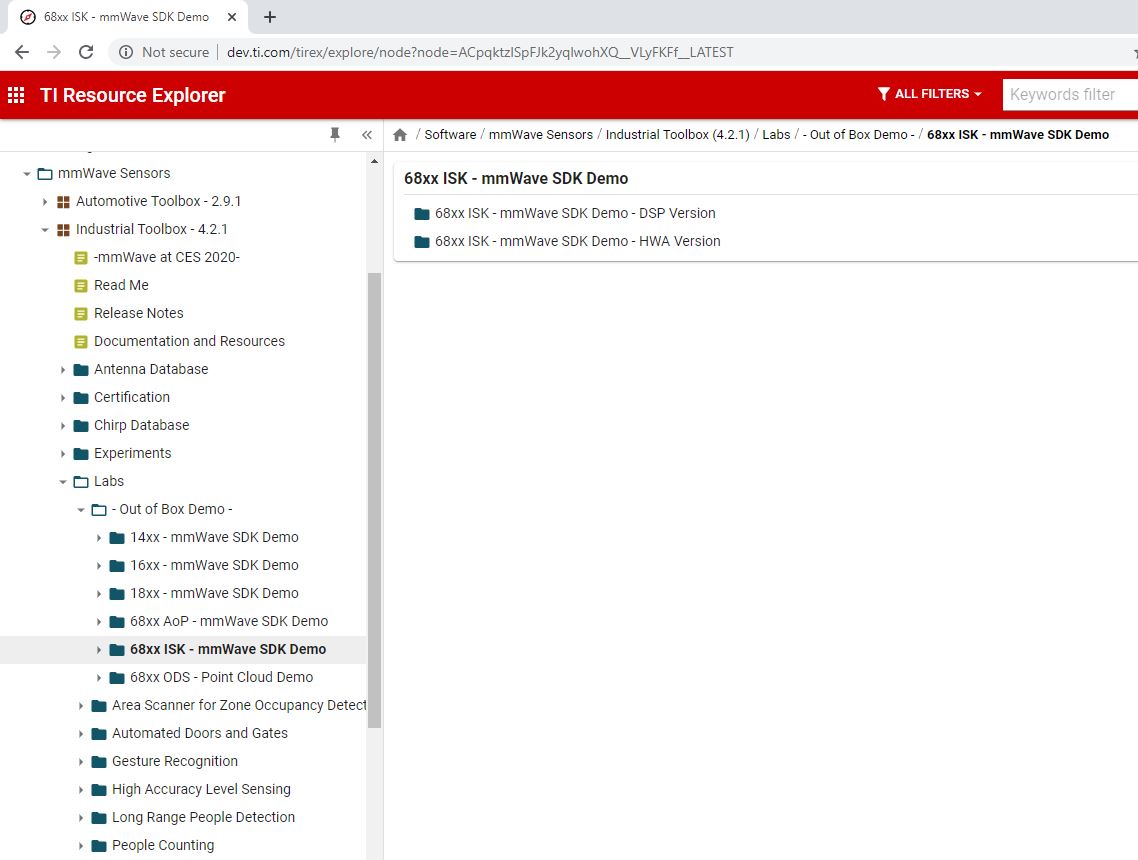
Task: Click the Release Notes document icon
Action: pos(81,314)
